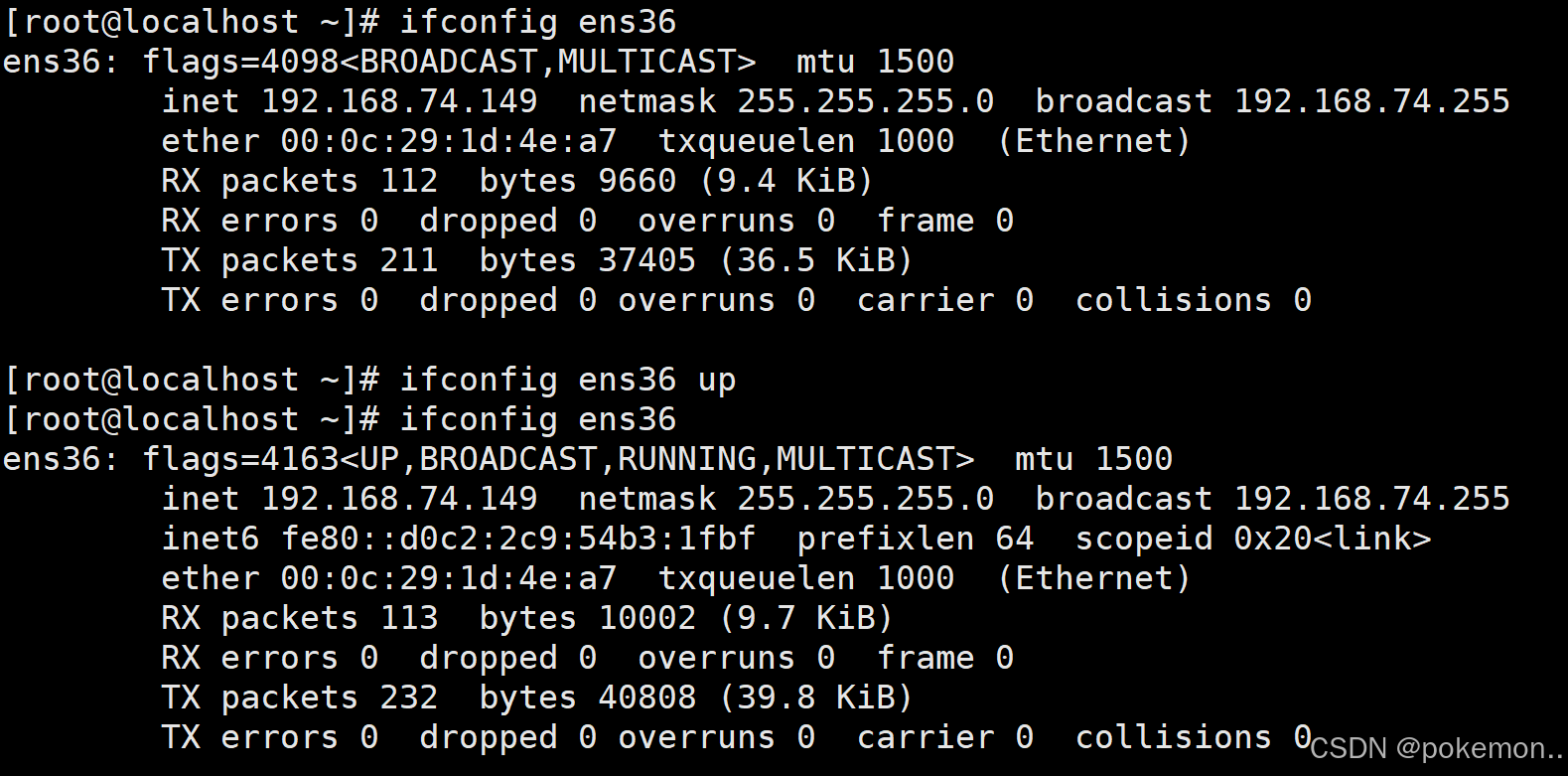The height and width of the screenshot is (776, 1568).
Task: Click the second '(Ethernet)' label
Action: 1094,578
